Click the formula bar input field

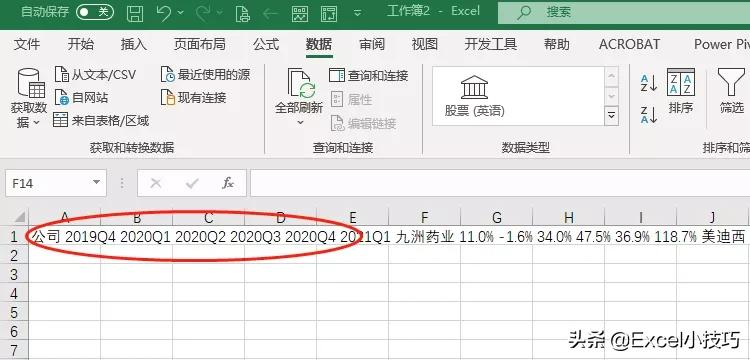coord(500,183)
